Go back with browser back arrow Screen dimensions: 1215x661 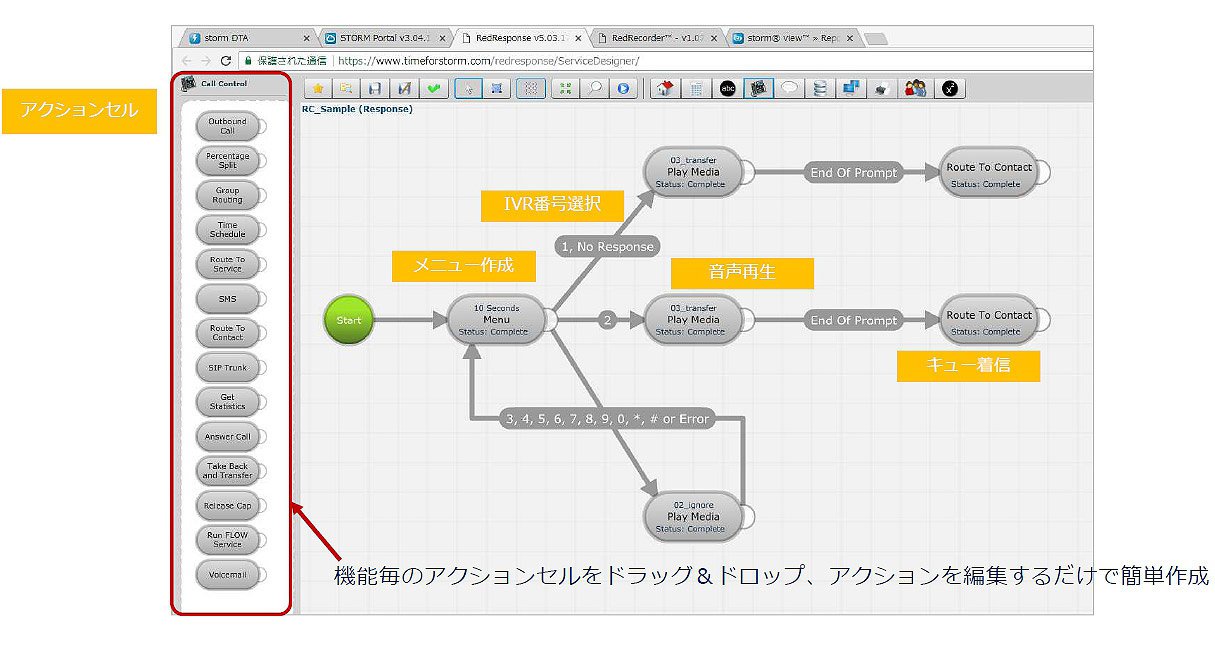[188, 60]
